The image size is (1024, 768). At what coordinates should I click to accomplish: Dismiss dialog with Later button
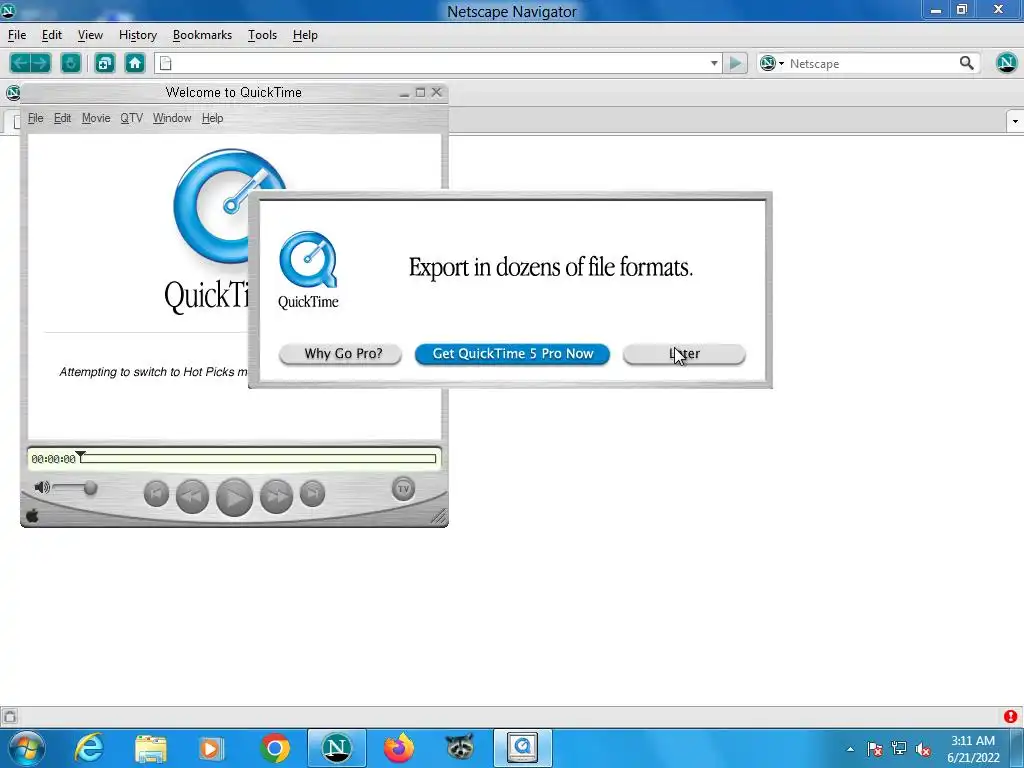click(684, 354)
